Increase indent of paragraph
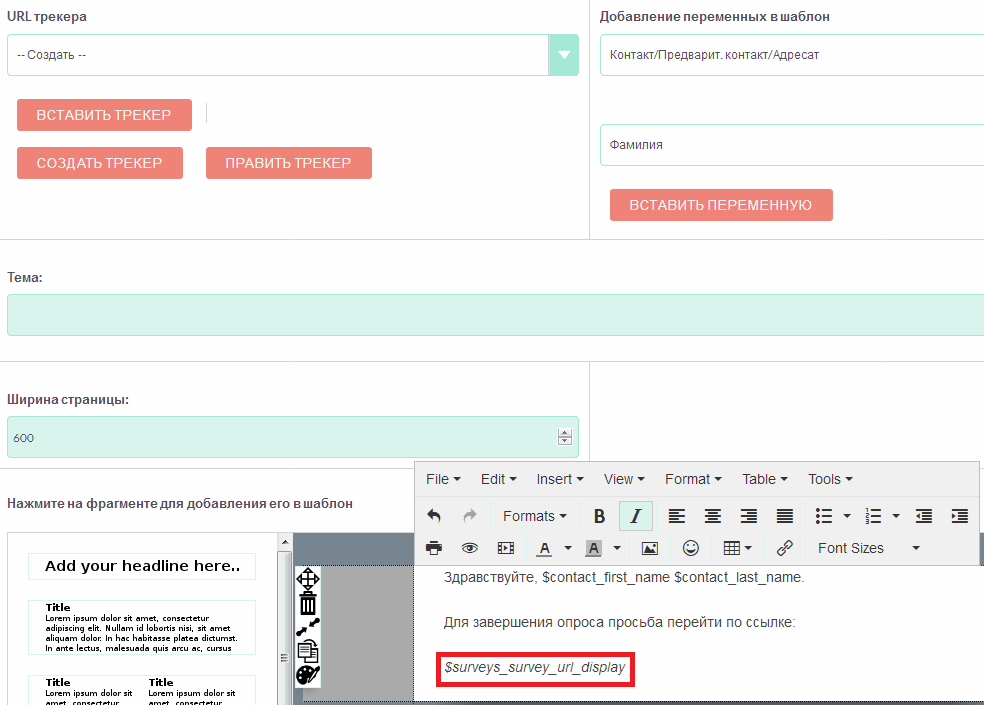Screen dimensions: 984x705 (960, 516)
